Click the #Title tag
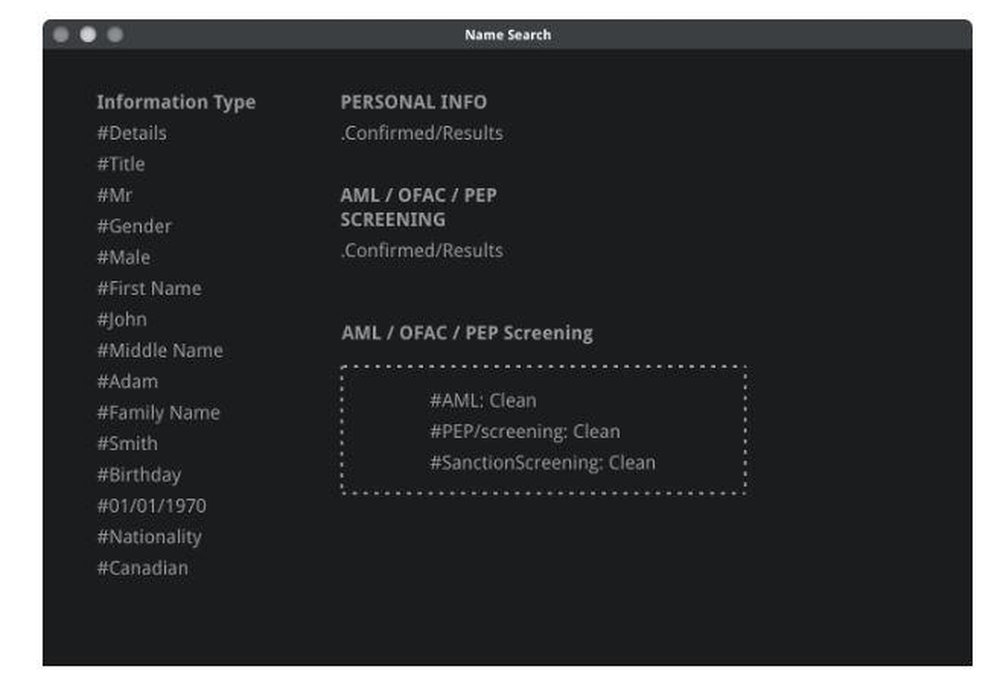The height and width of the screenshot is (687, 1000). pos(120,164)
